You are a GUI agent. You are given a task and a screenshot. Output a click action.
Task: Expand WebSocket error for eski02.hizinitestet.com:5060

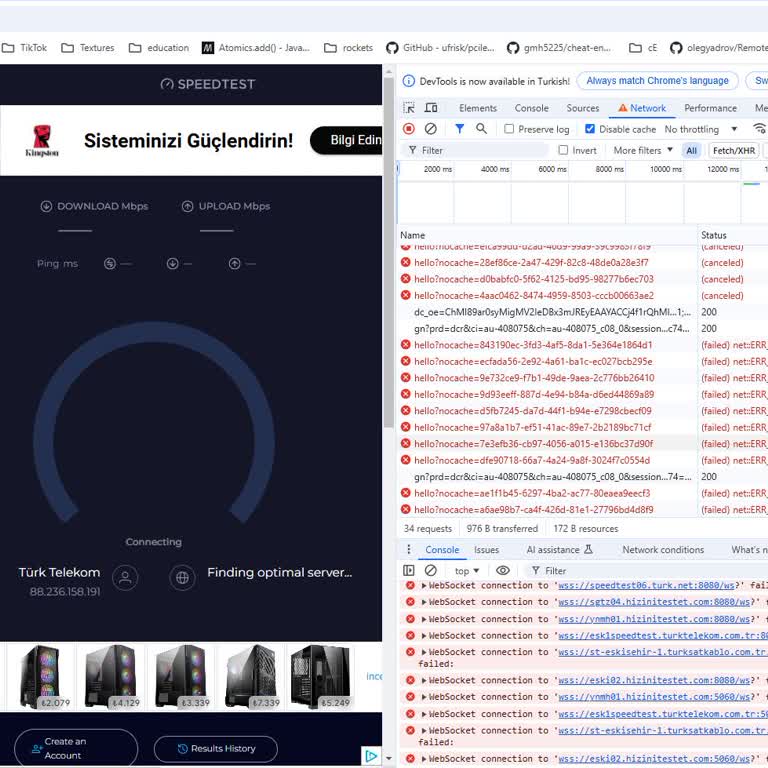pos(424,759)
